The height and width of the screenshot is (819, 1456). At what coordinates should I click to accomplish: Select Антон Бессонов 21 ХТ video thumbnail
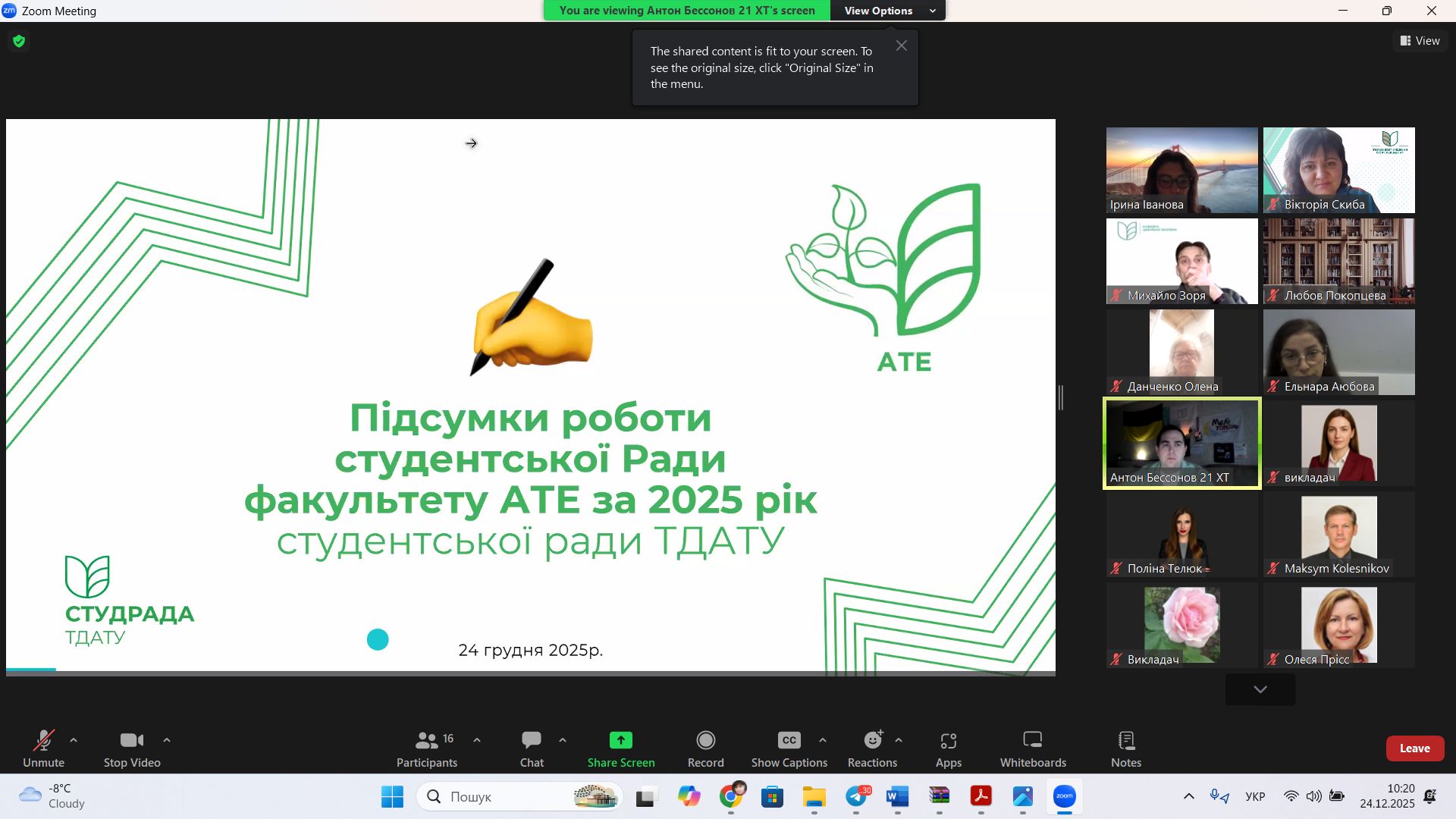click(1181, 443)
